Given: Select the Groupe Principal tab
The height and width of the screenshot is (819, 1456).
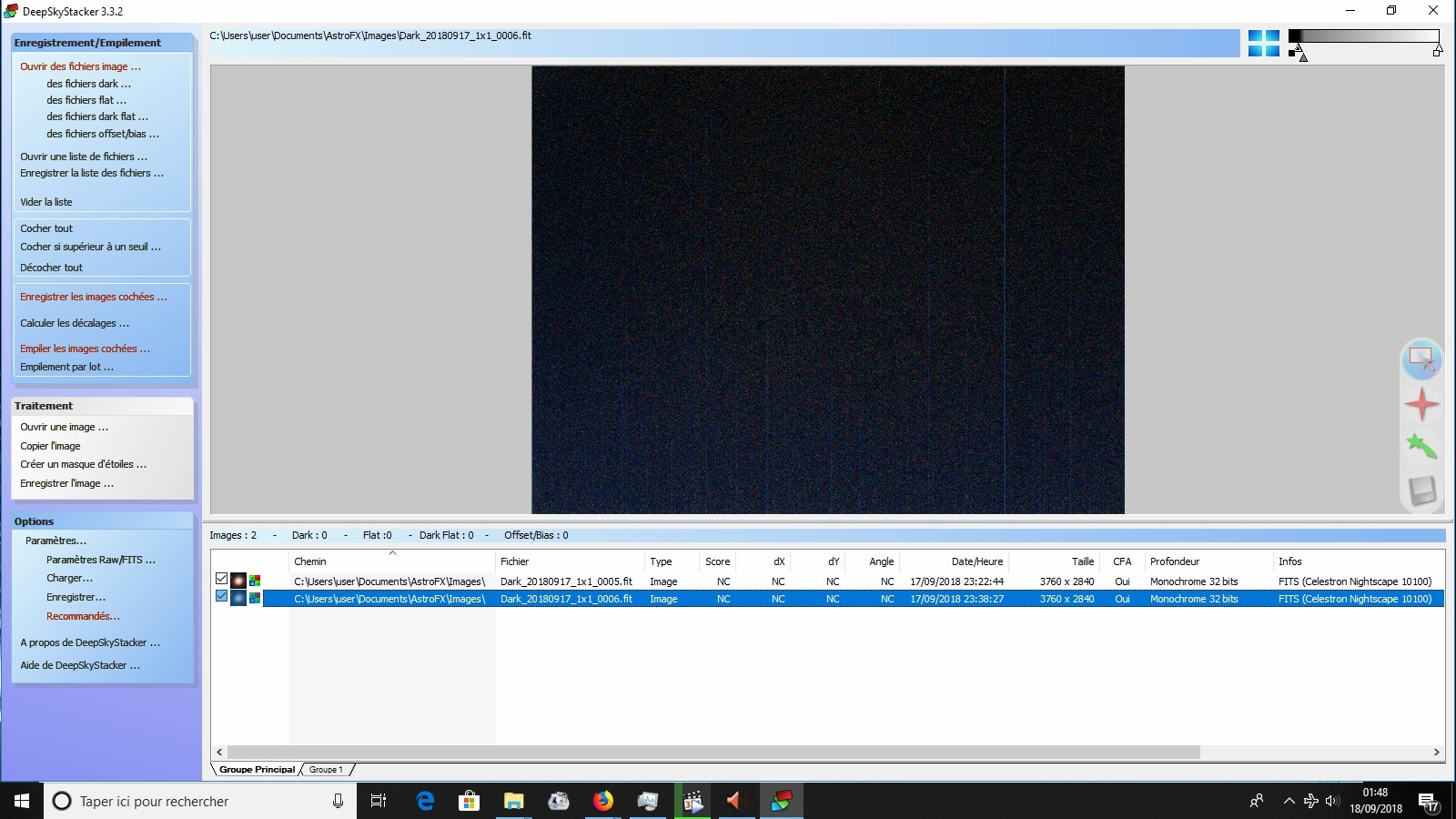Looking at the screenshot, I should (x=257, y=770).
